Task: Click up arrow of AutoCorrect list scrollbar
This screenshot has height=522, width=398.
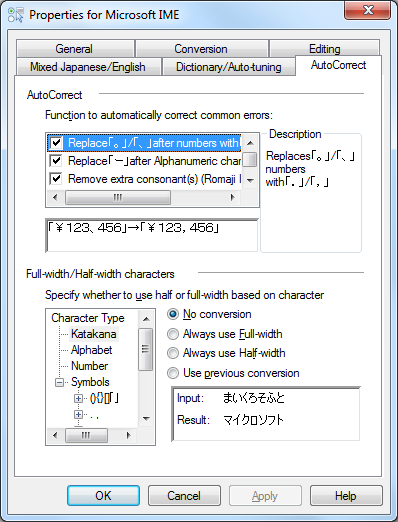Action: pyautogui.click(x=250, y=143)
